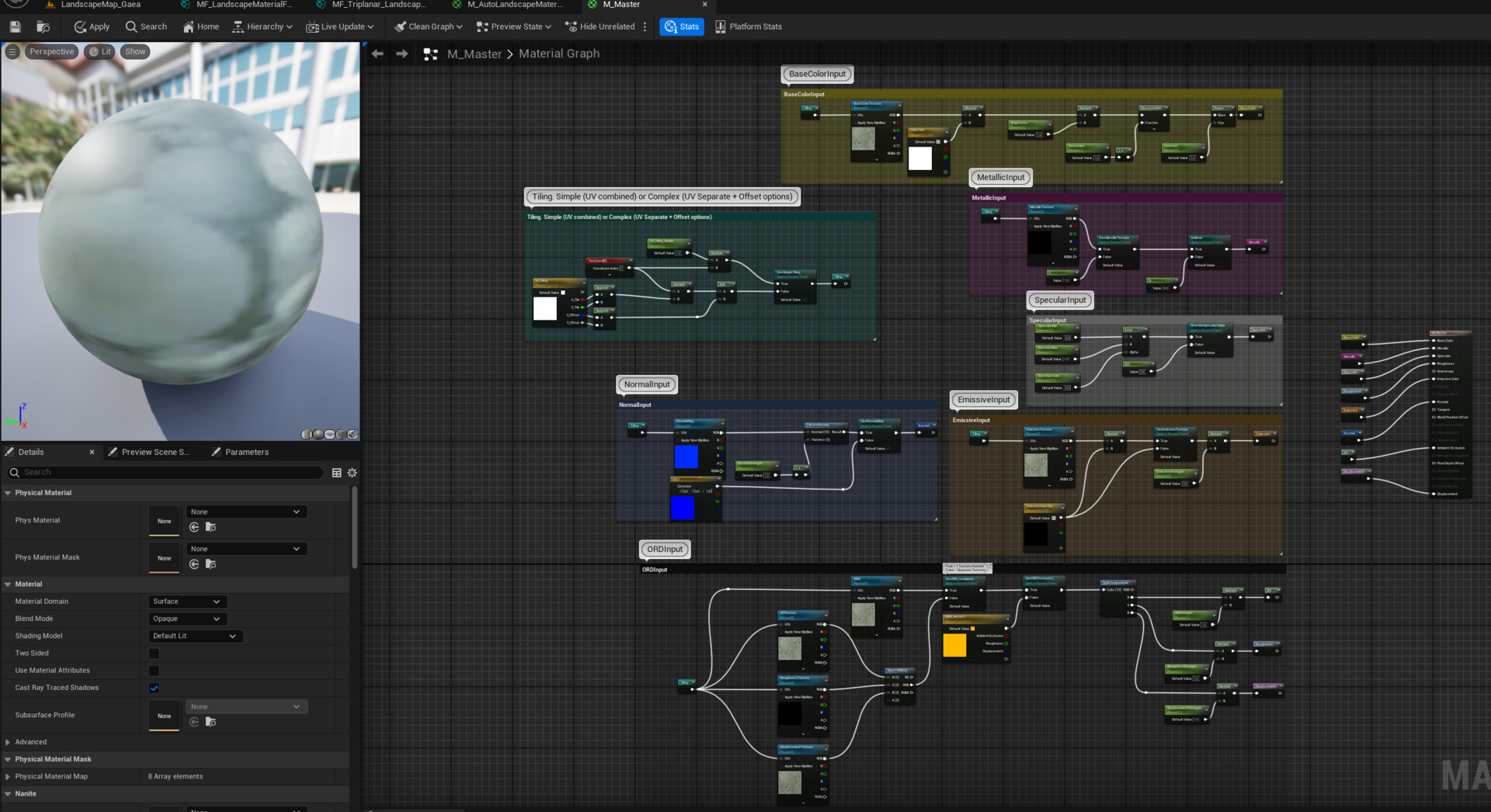
Task: Enable the Two Sided checkbox
Action: click(154, 654)
